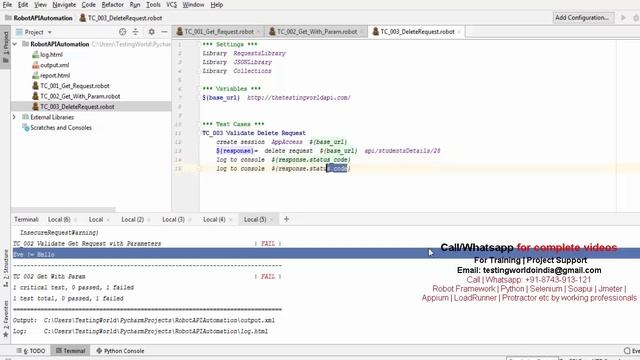
Task: Open the Edit menu
Action: 23,5
